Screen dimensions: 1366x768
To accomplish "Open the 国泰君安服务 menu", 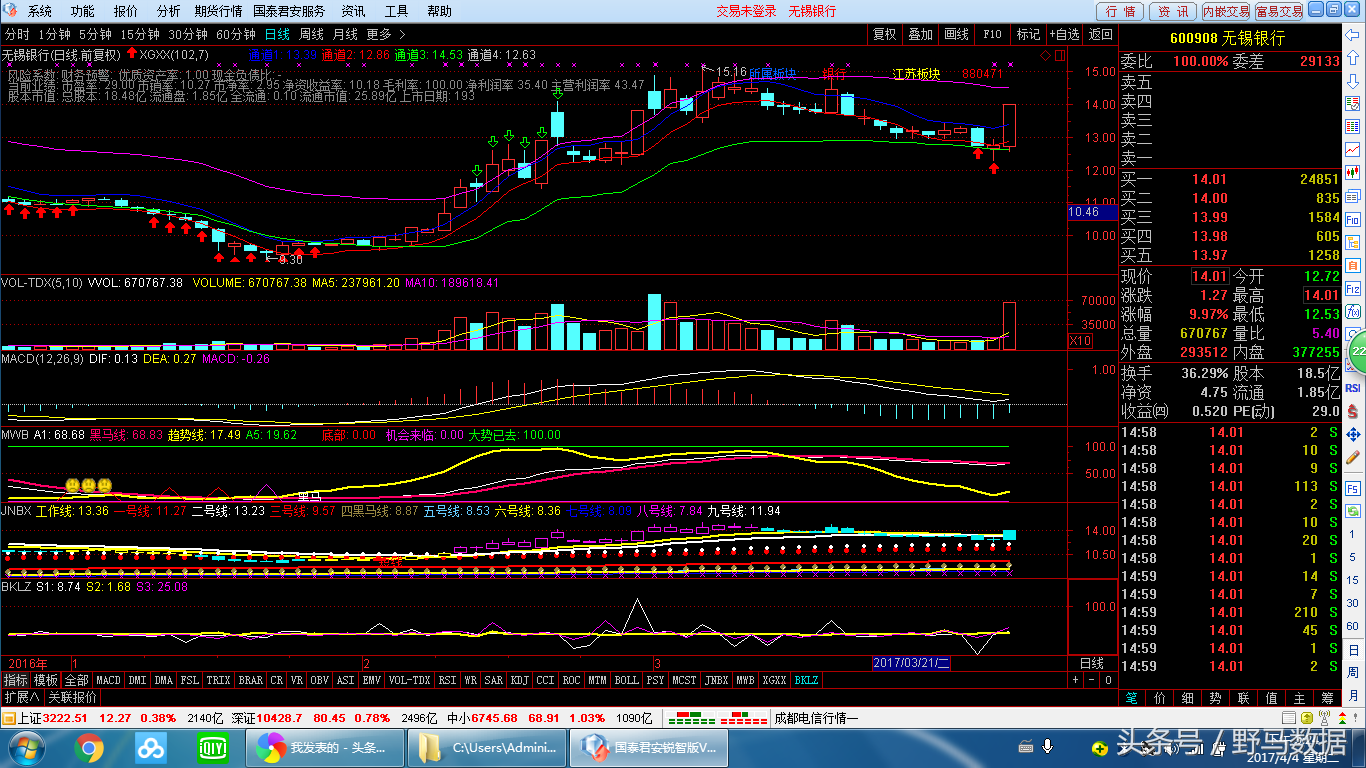I will (x=289, y=11).
